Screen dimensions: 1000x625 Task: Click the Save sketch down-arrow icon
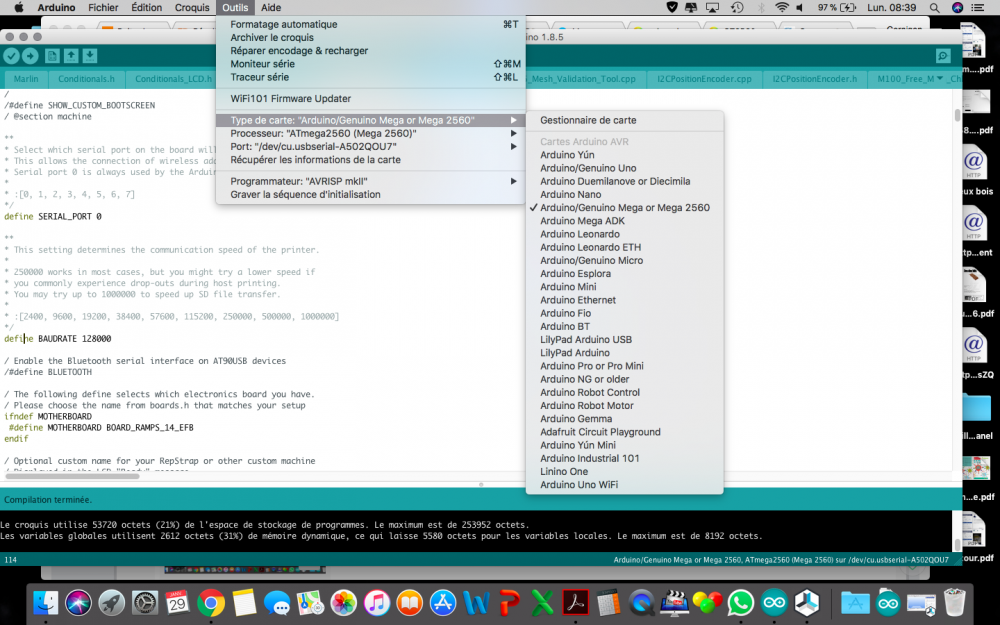pos(90,56)
